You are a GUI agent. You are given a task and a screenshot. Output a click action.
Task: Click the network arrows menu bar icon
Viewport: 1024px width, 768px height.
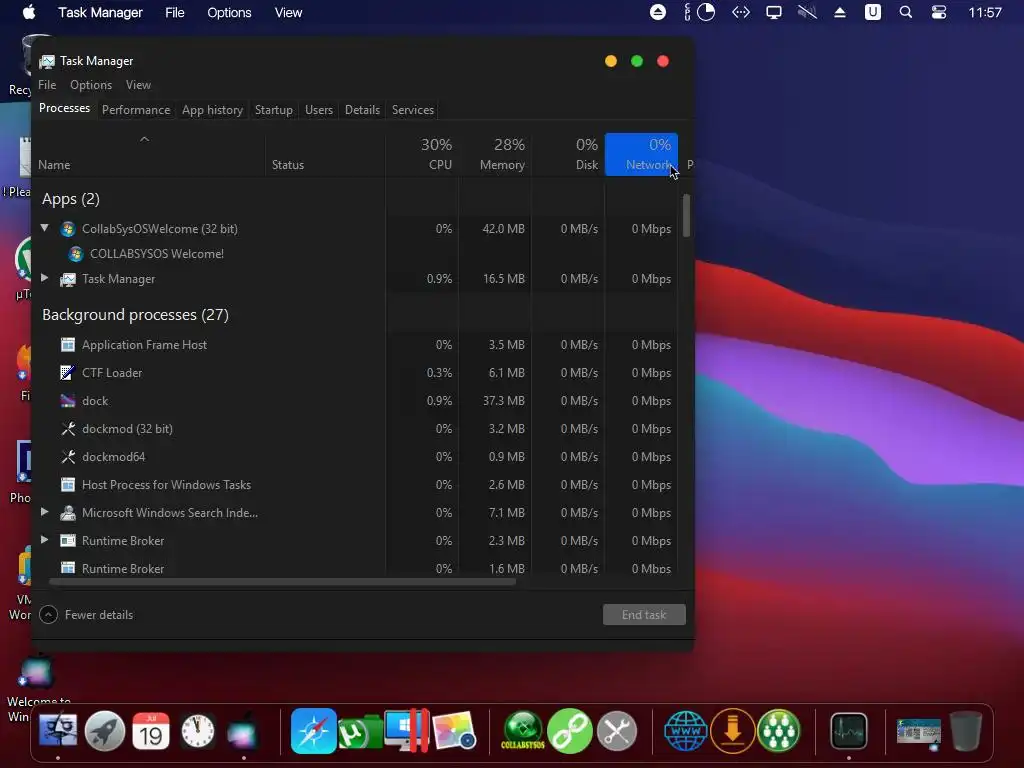tap(741, 12)
